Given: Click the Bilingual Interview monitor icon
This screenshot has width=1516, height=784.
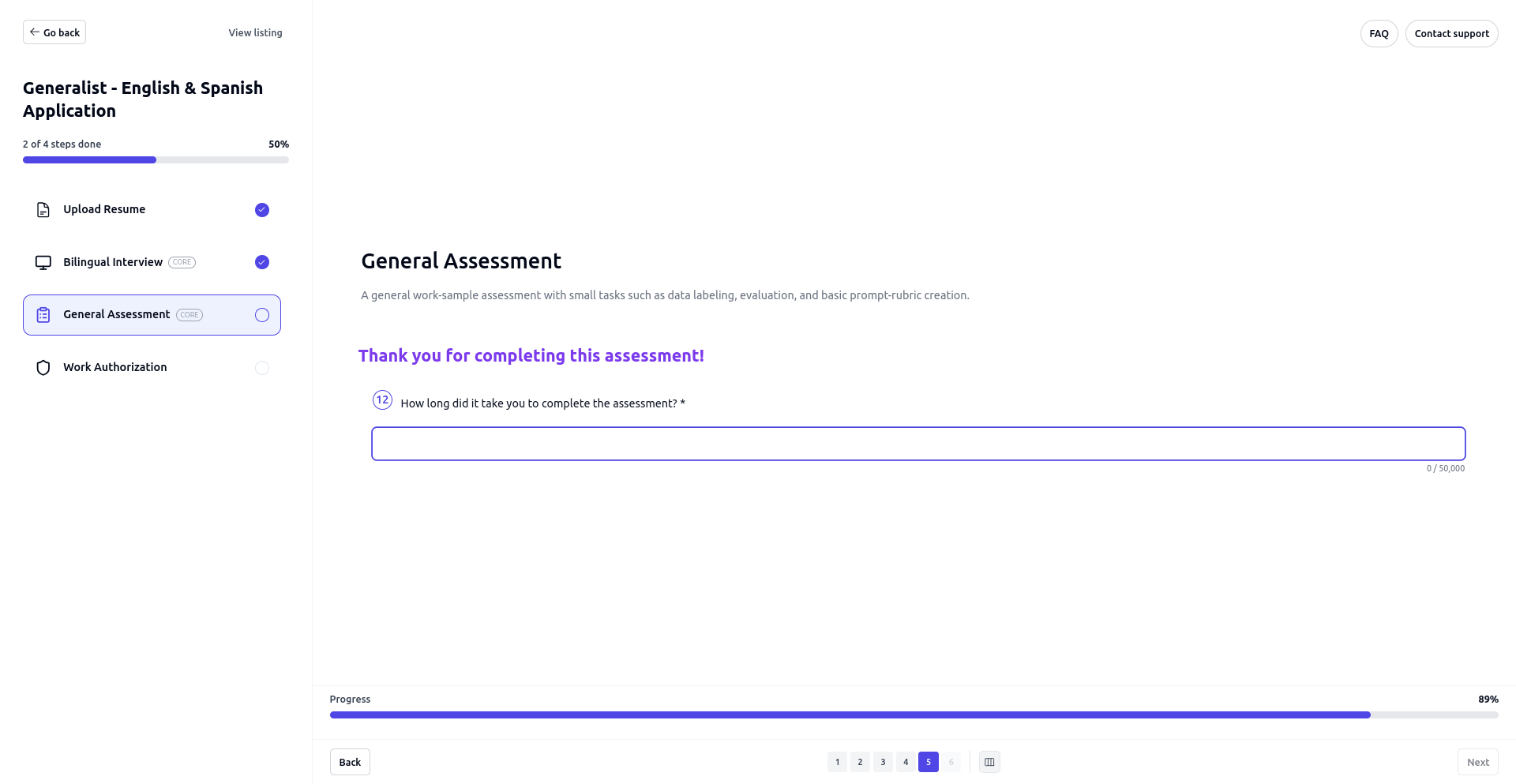Looking at the screenshot, I should pyautogui.click(x=43, y=263).
